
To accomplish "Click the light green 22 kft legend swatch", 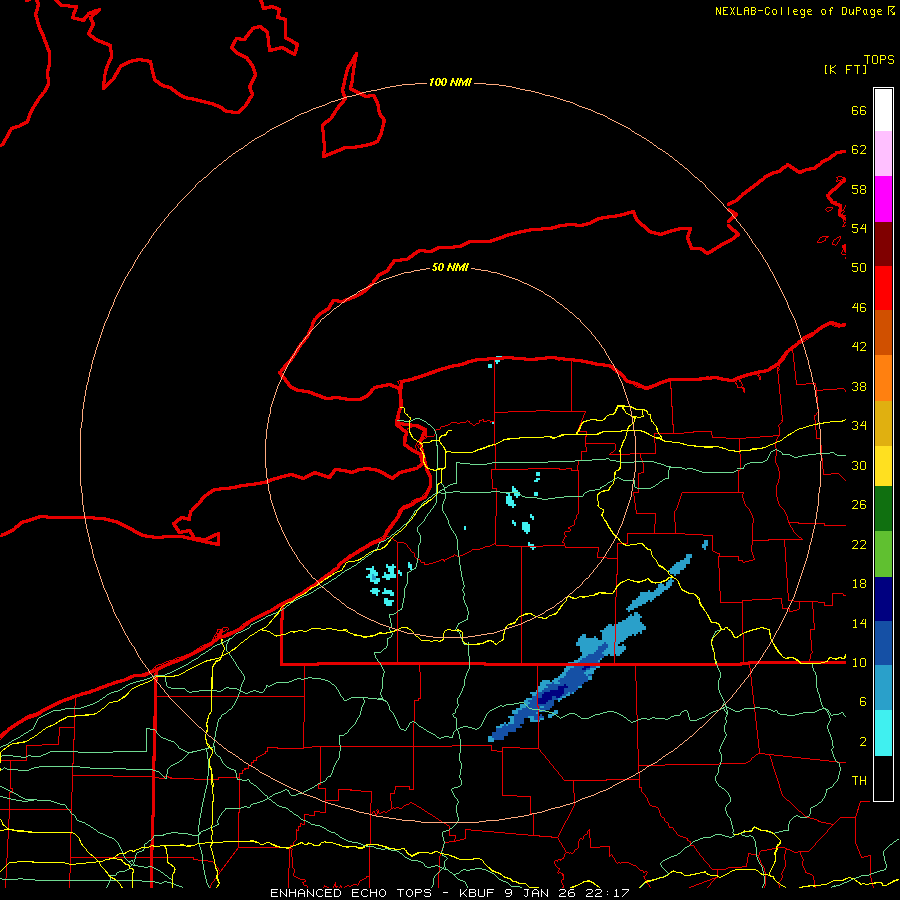I will point(883,553).
